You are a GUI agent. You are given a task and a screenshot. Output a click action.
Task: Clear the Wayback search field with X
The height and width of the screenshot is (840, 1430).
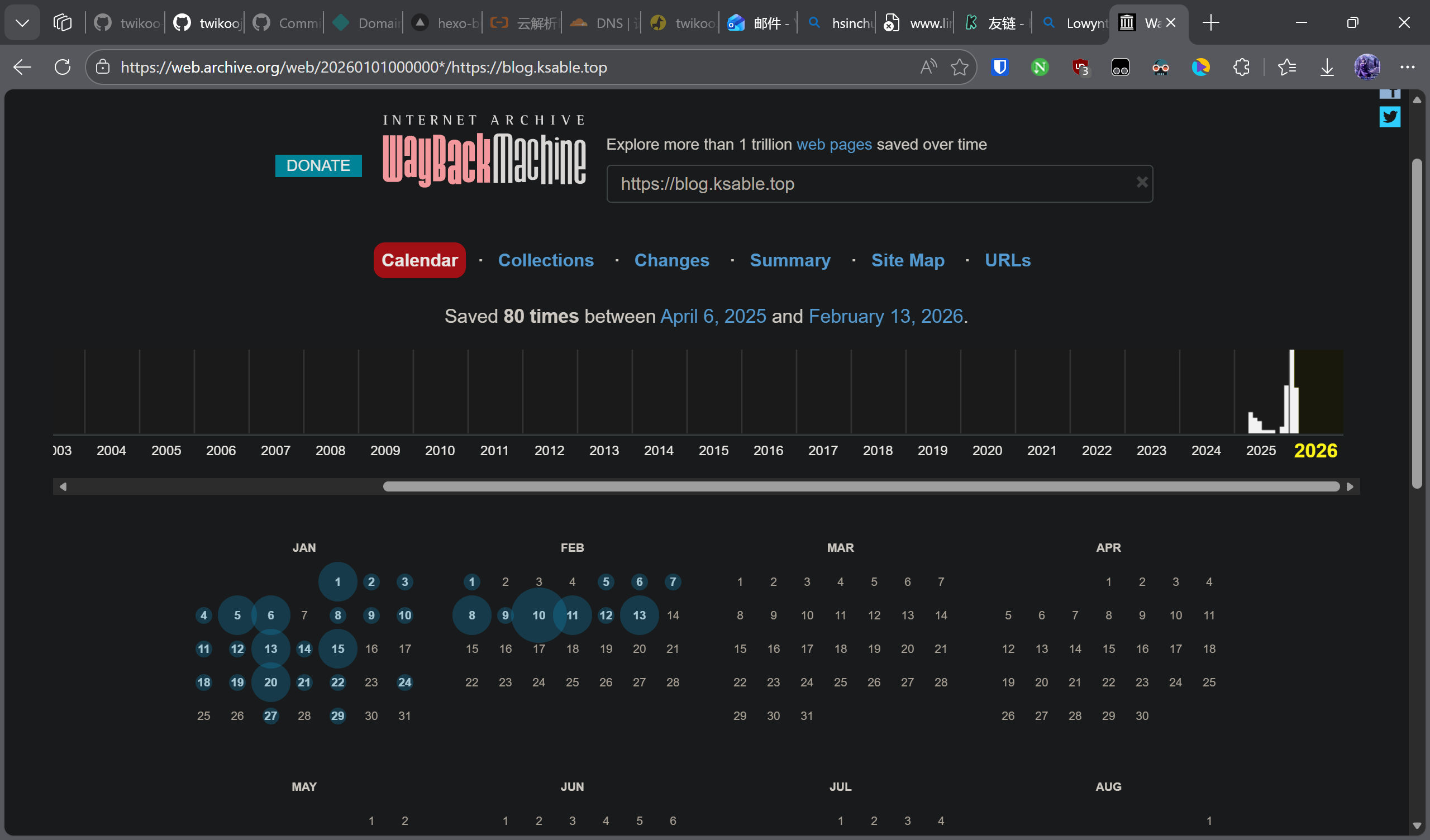(x=1141, y=182)
